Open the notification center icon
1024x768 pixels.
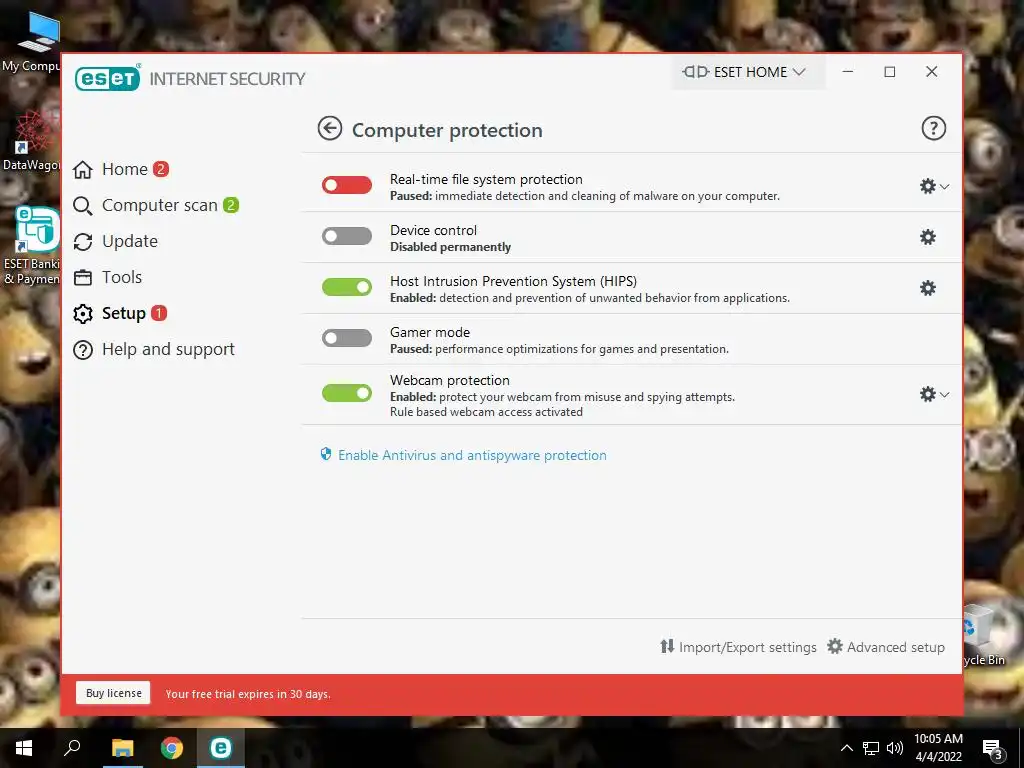click(992, 749)
